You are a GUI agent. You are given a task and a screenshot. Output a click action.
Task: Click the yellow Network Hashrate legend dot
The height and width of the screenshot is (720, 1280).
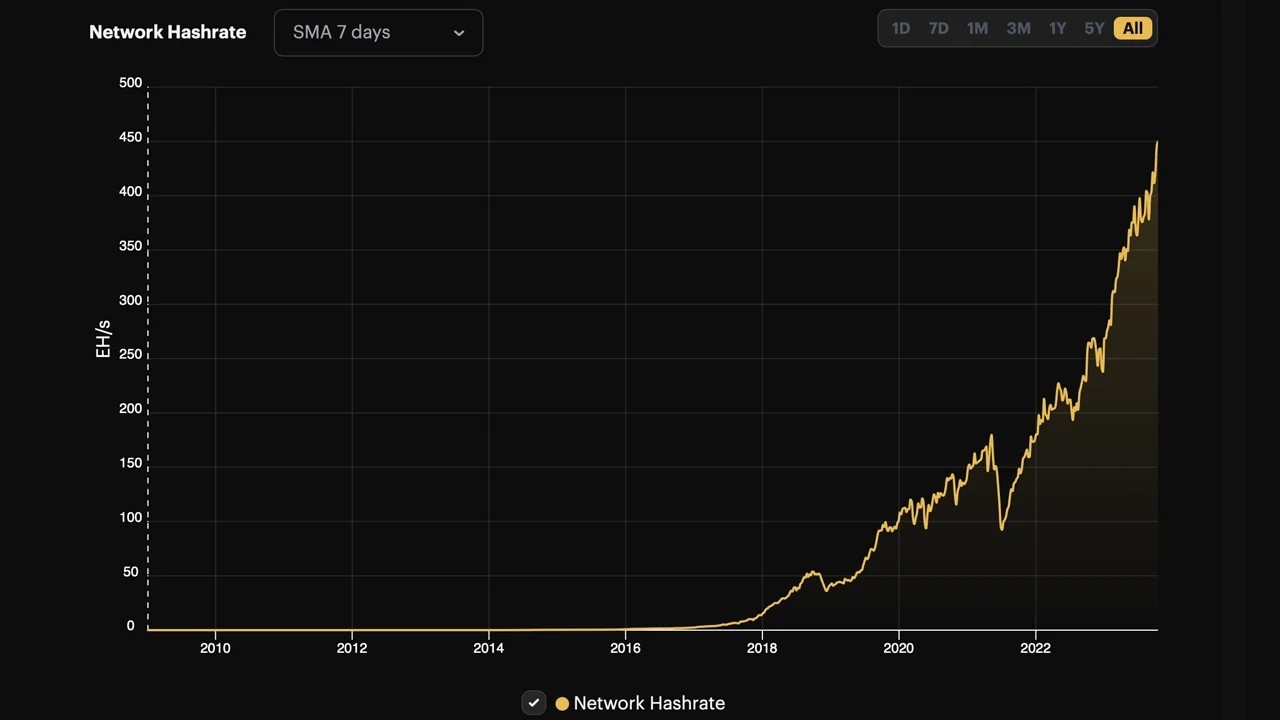562,704
